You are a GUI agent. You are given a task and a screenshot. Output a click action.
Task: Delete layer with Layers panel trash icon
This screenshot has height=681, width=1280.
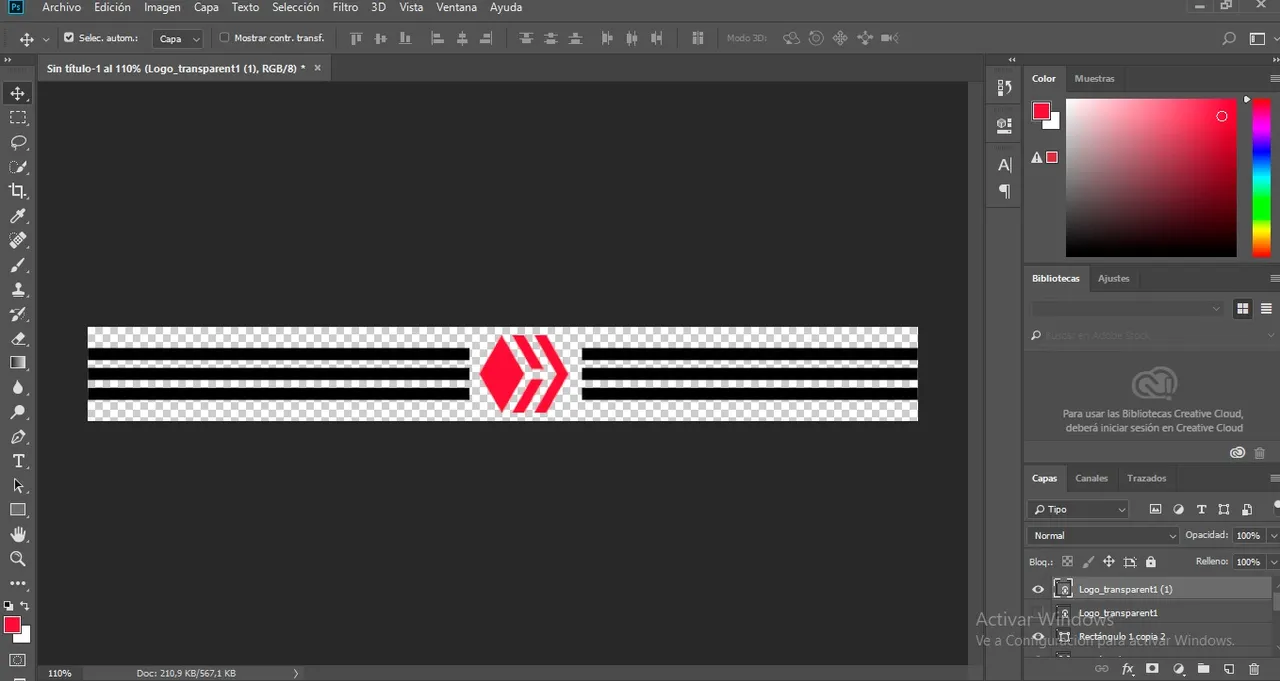pos(1254,669)
